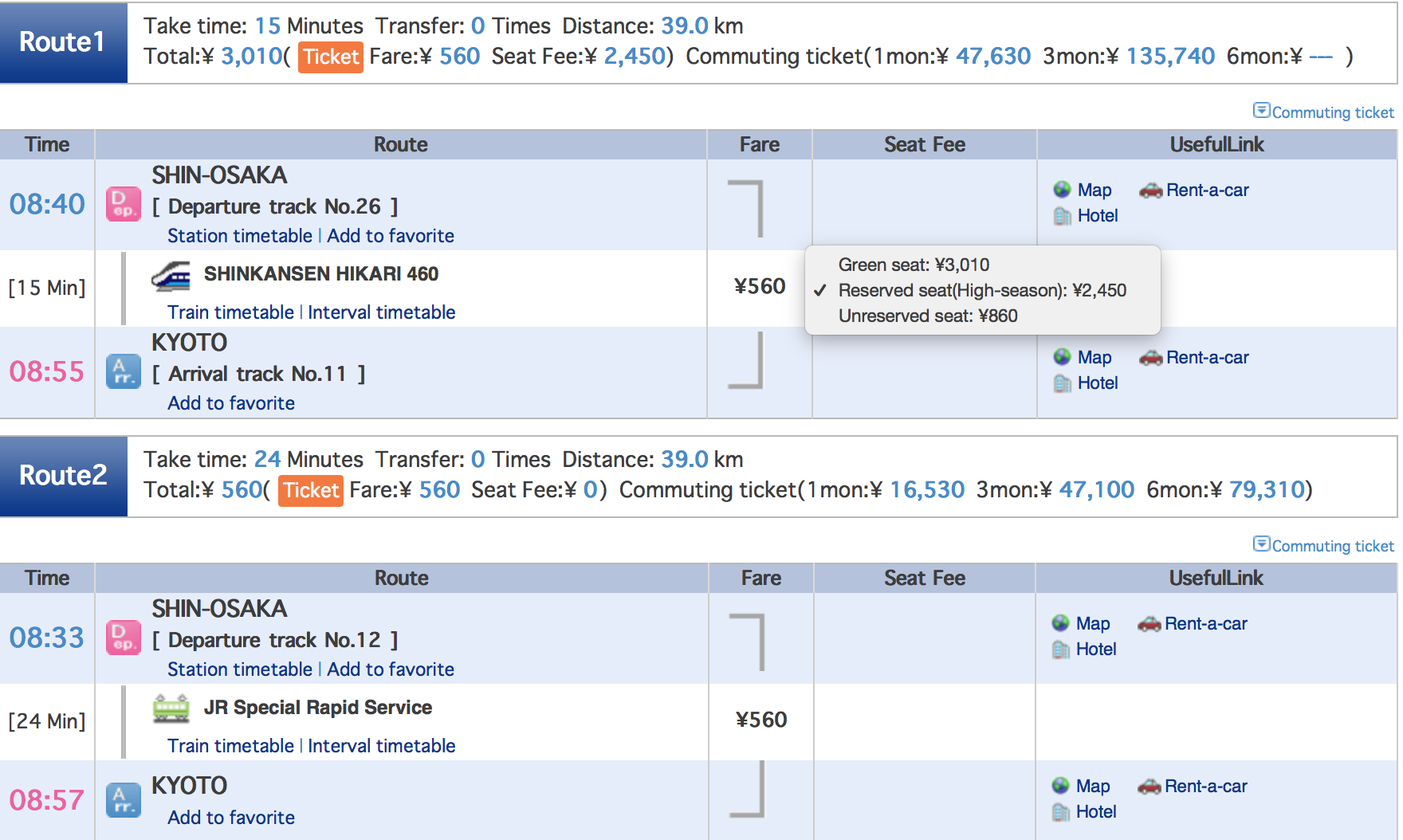Open Train timetable for Shinkansen Hikari 460
Screen dimensions: 1403x840
pos(230,312)
